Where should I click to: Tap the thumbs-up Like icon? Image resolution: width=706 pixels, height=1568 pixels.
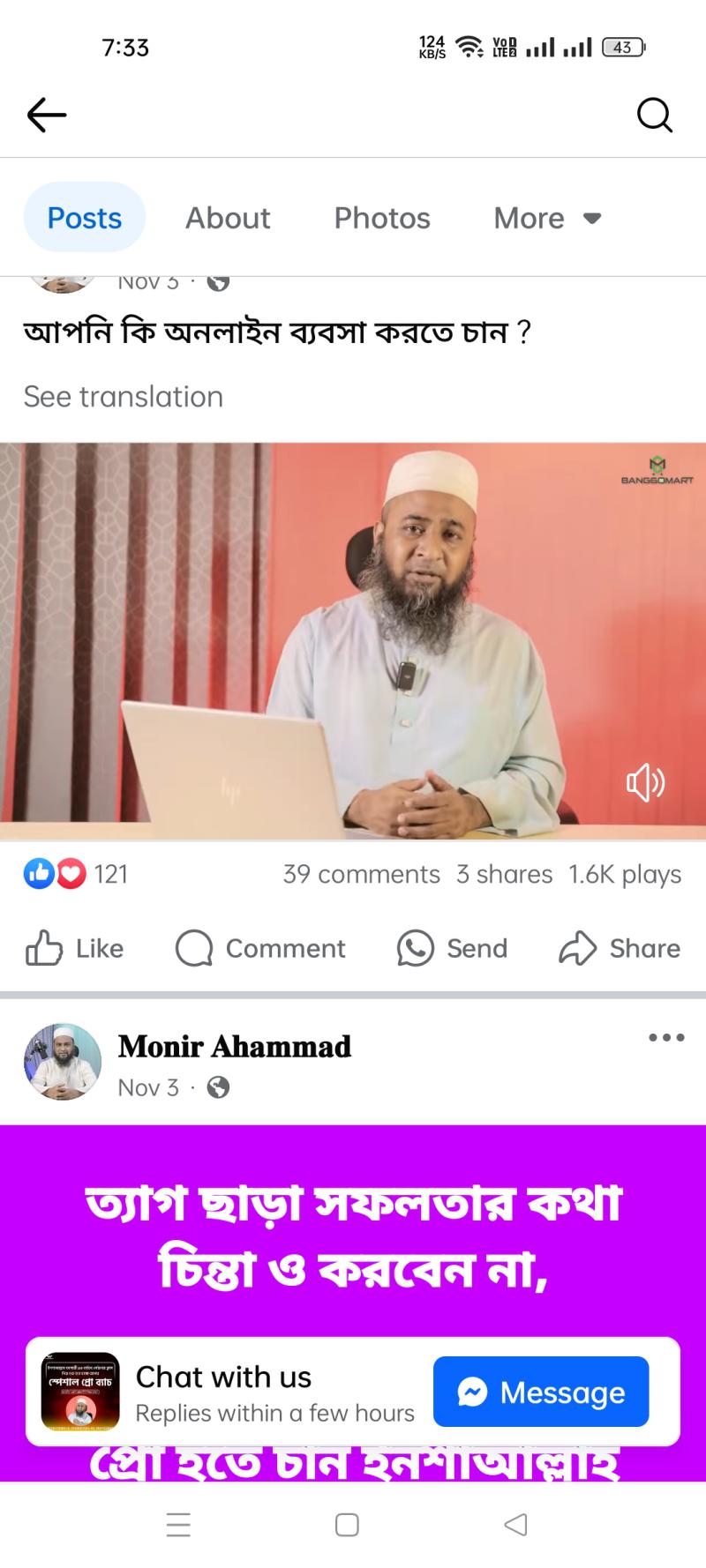click(x=44, y=949)
